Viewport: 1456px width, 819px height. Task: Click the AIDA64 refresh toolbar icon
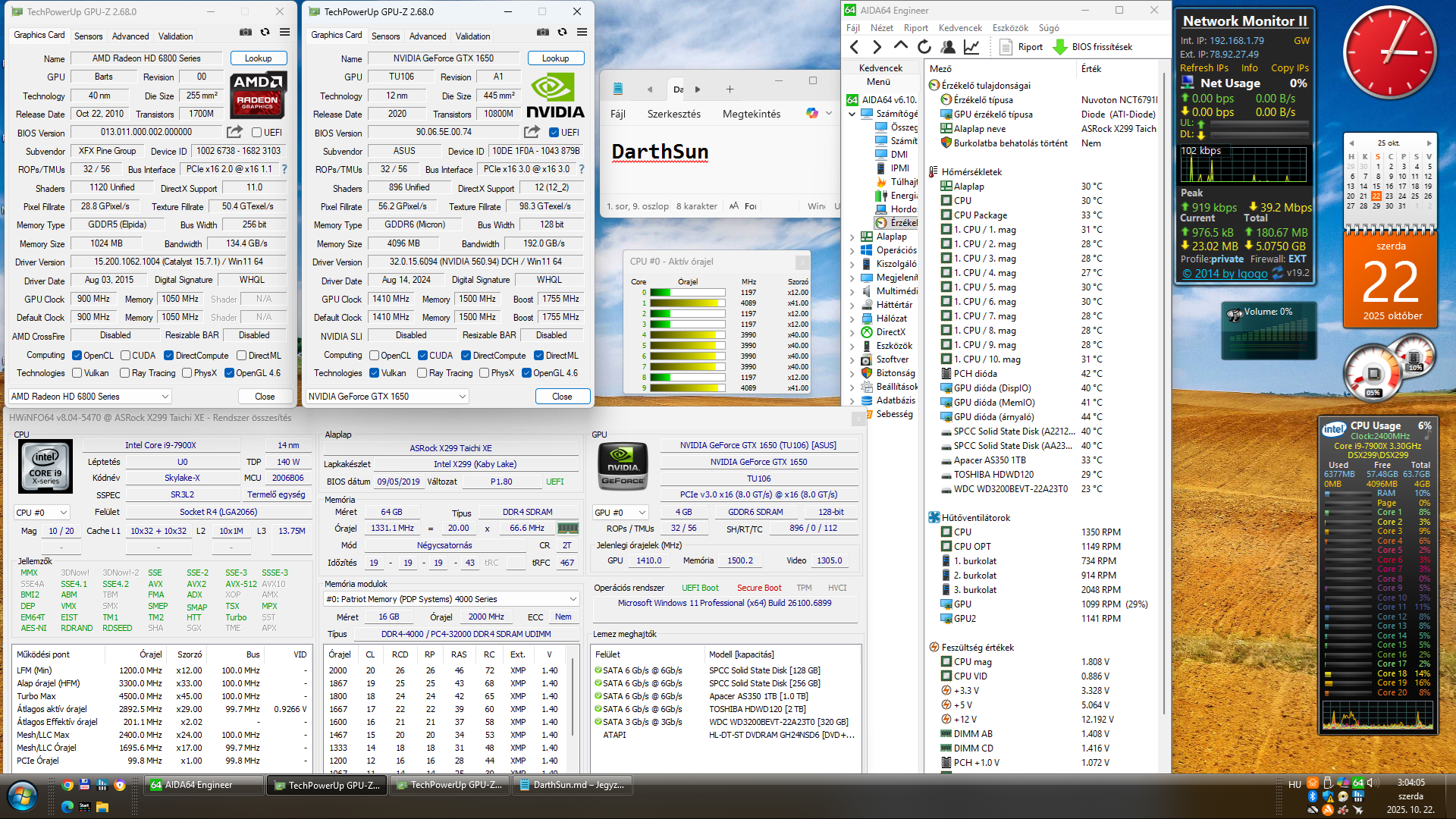click(x=924, y=47)
